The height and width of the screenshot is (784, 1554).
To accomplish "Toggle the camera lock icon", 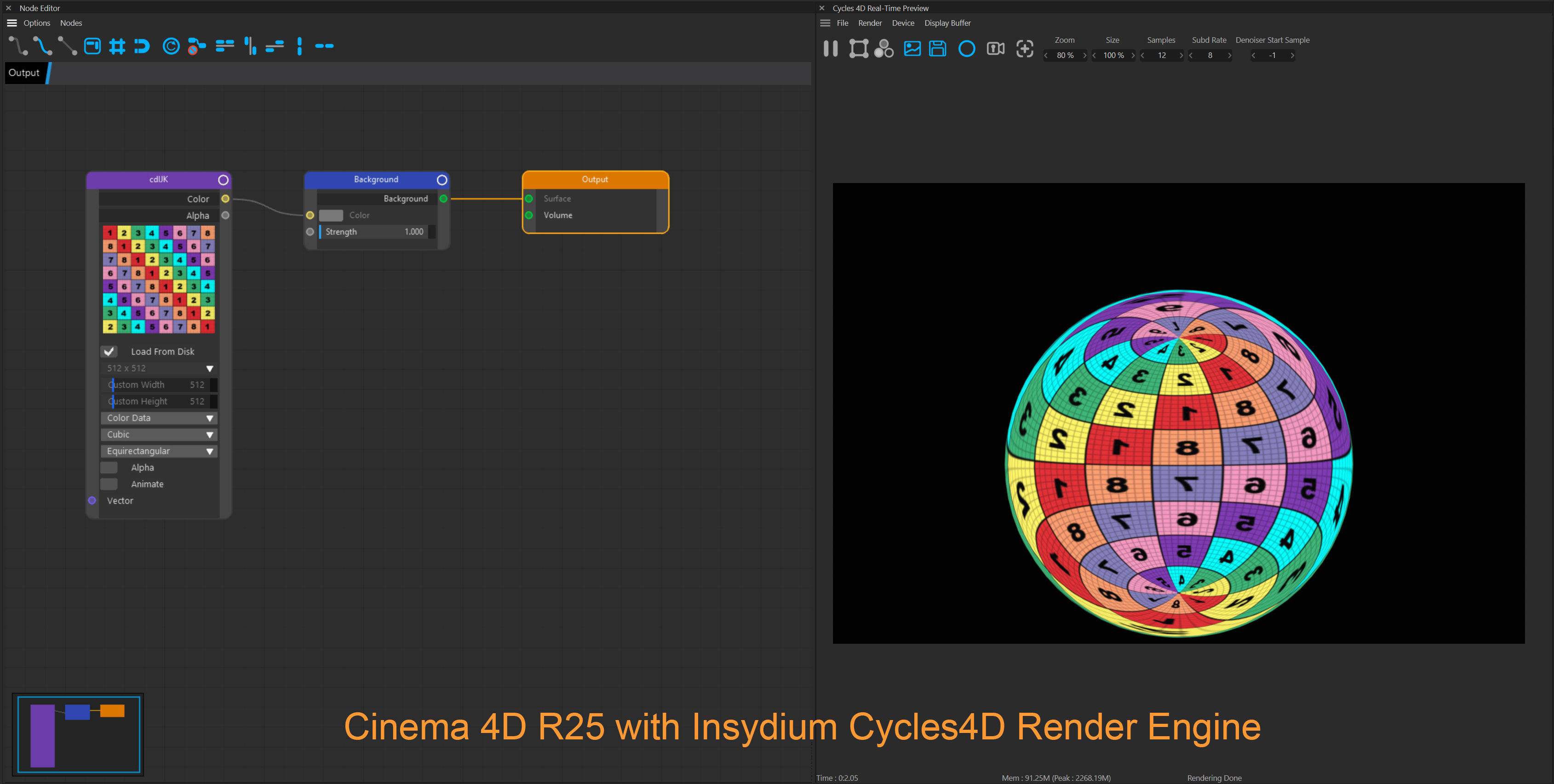I will [x=995, y=48].
